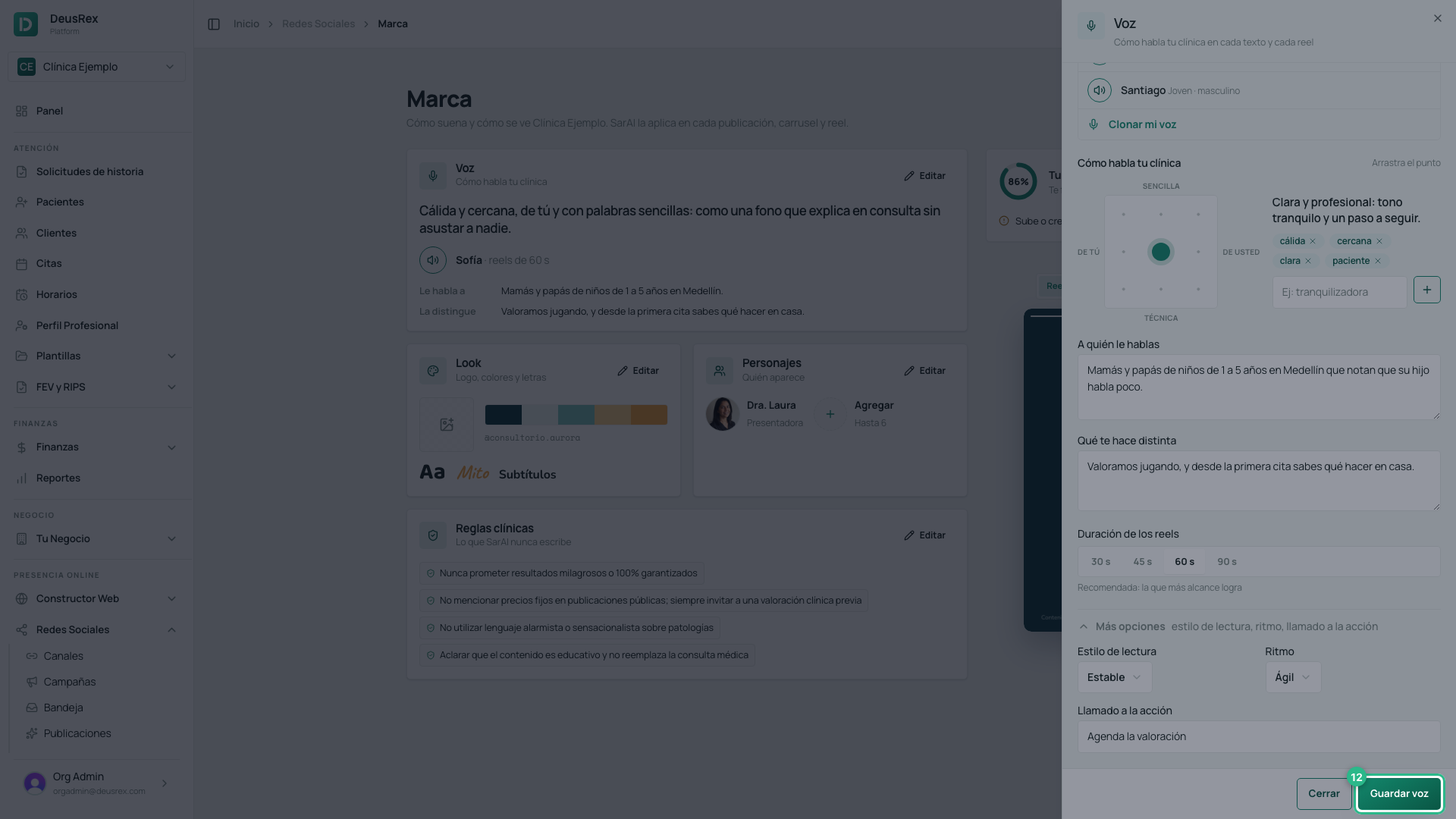This screenshot has height=819, width=1456.
Task: Open Canales under Redes Sociales
Action: [x=63, y=656]
